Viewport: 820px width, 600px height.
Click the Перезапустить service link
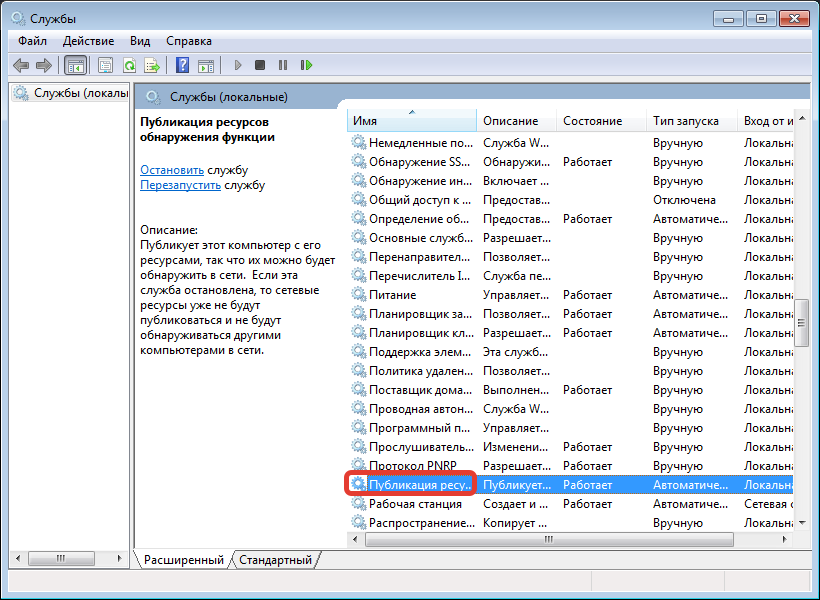point(180,185)
